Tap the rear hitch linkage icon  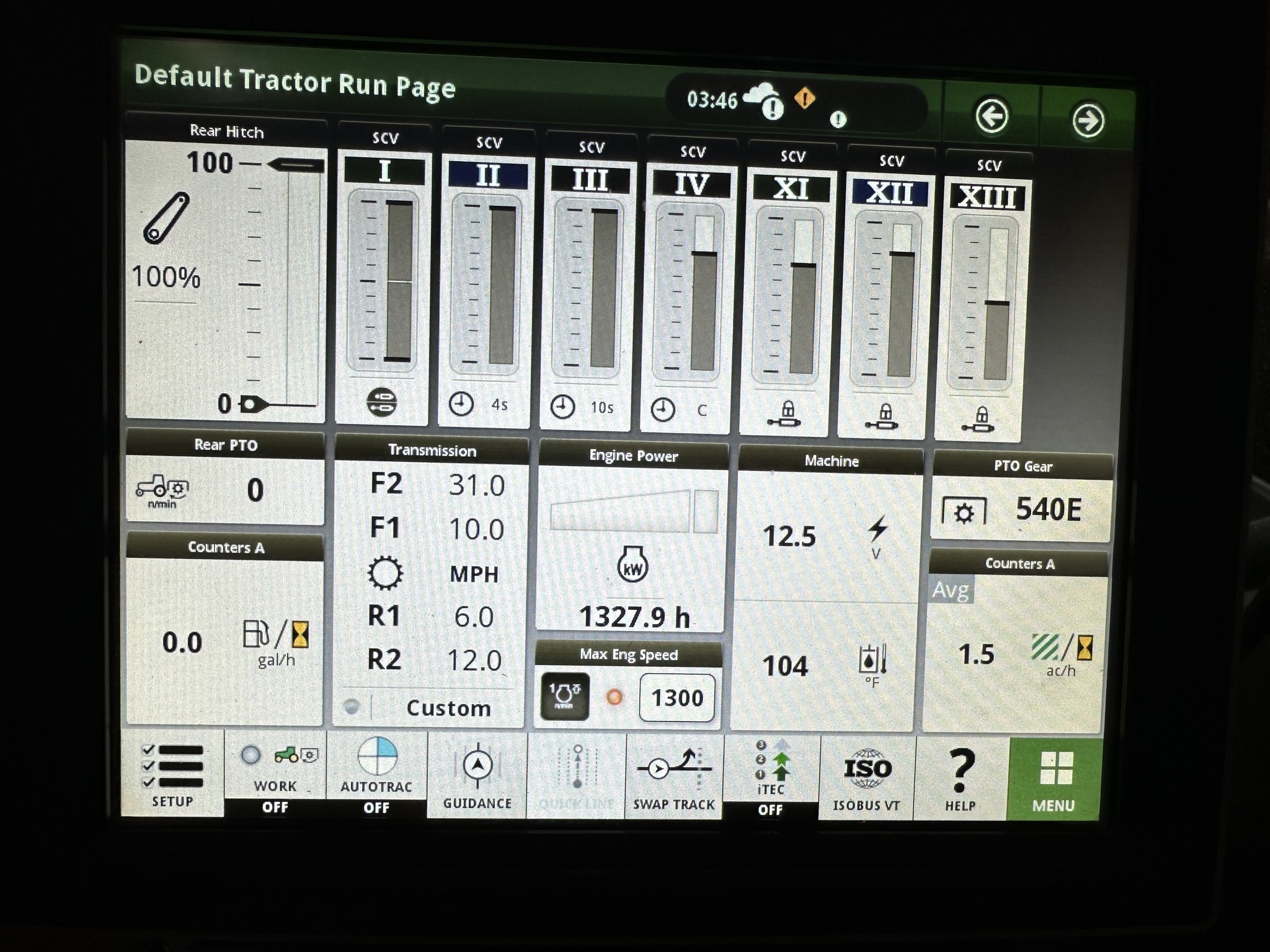166,218
